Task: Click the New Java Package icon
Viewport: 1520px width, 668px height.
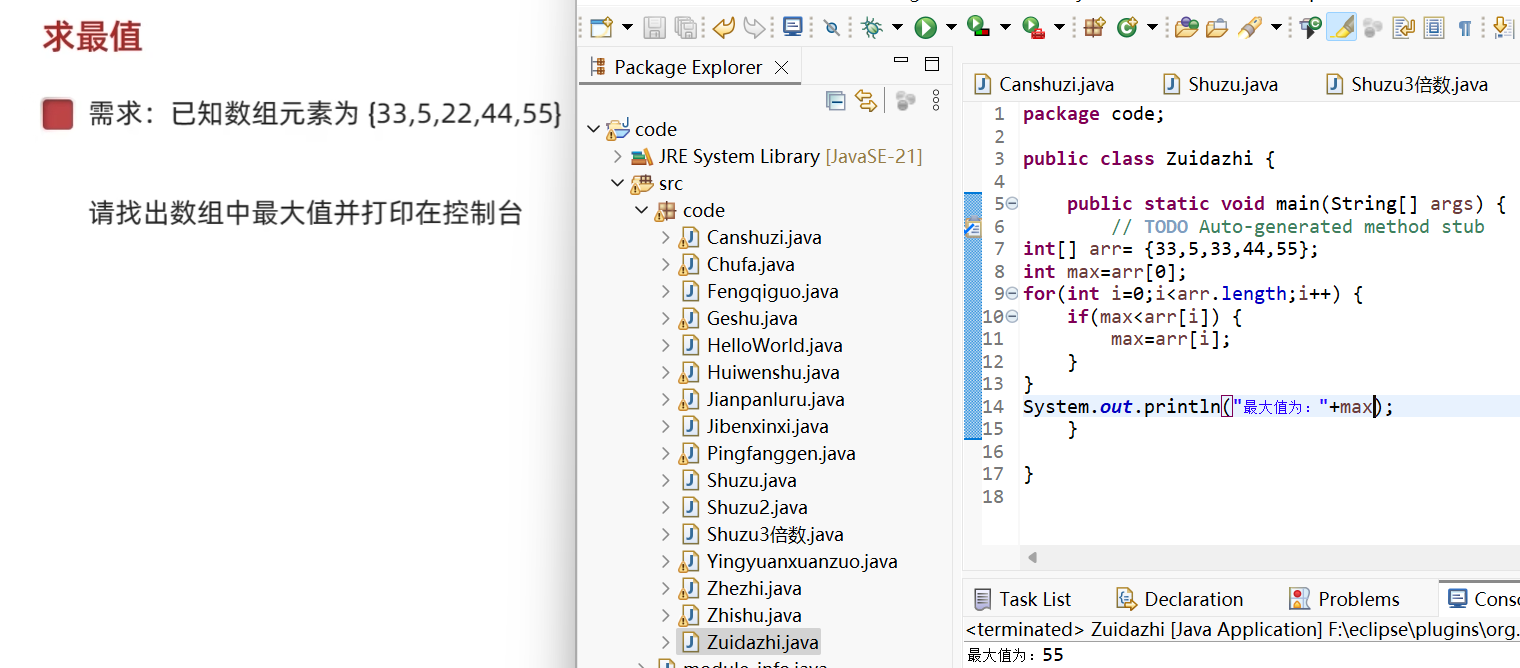Action: pyautogui.click(x=1095, y=28)
